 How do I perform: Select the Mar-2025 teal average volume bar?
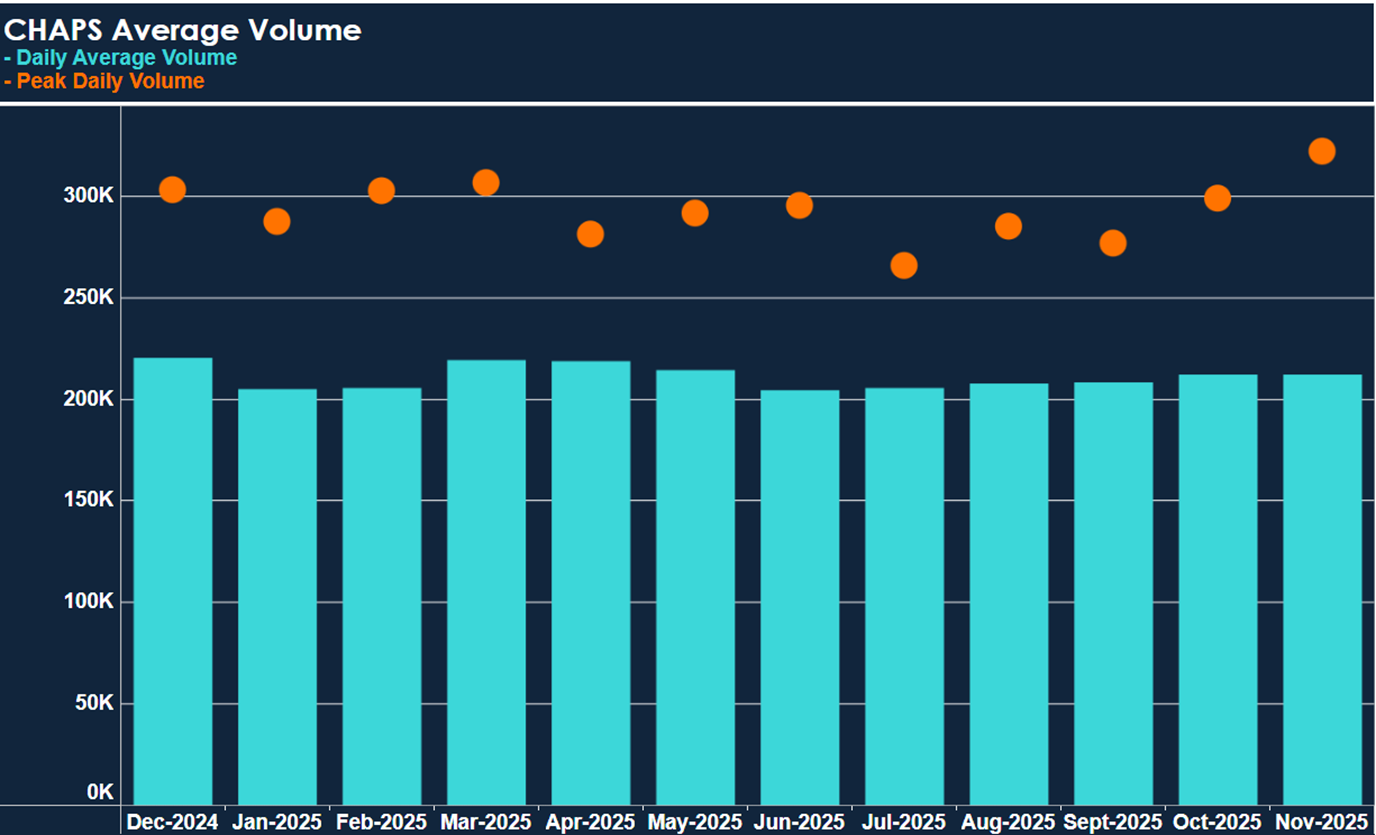pos(486,580)
